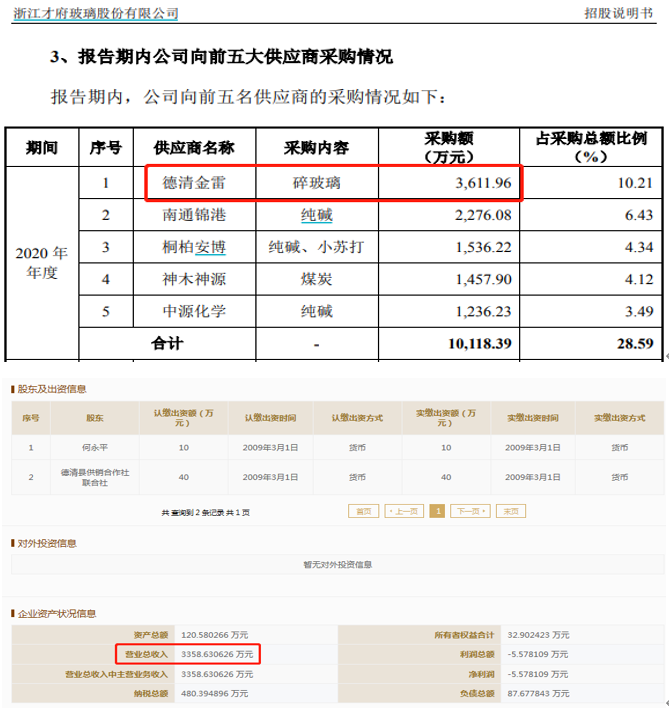Select supplier cell 神木神源
The image size is (669, 713).
[x=194, y=279]
